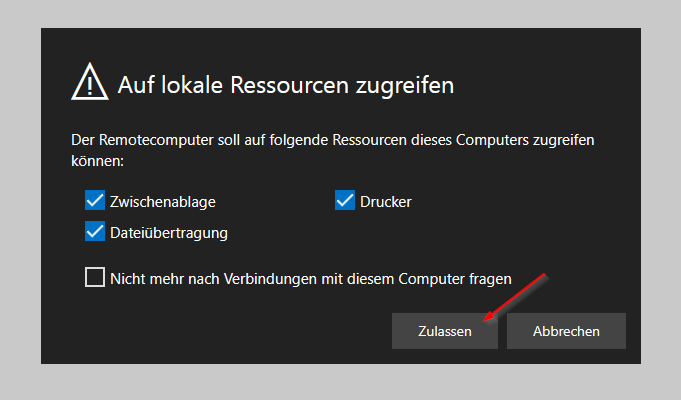Click the red arrow annotation

(515, 298)
